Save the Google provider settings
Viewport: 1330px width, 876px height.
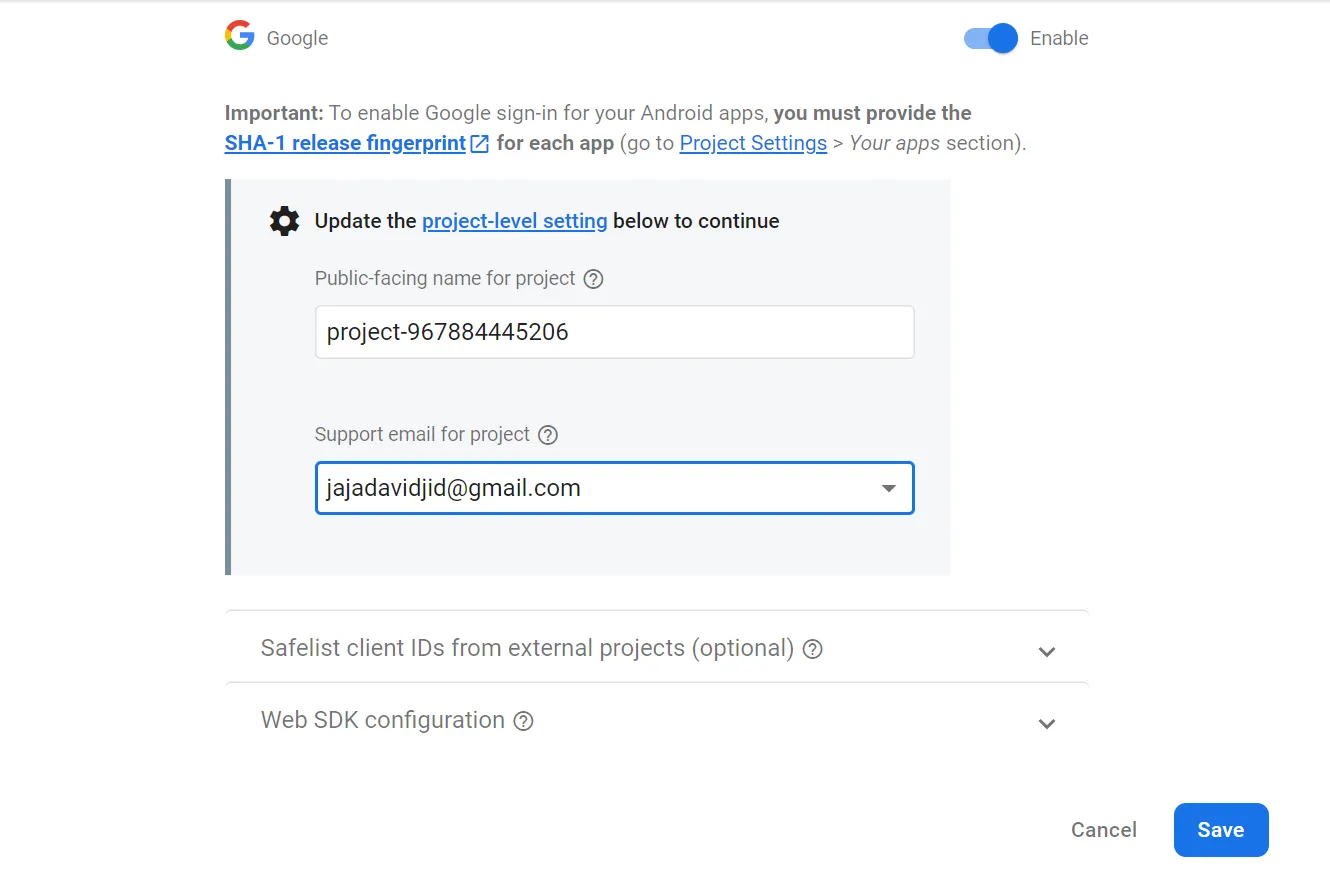1220,829
